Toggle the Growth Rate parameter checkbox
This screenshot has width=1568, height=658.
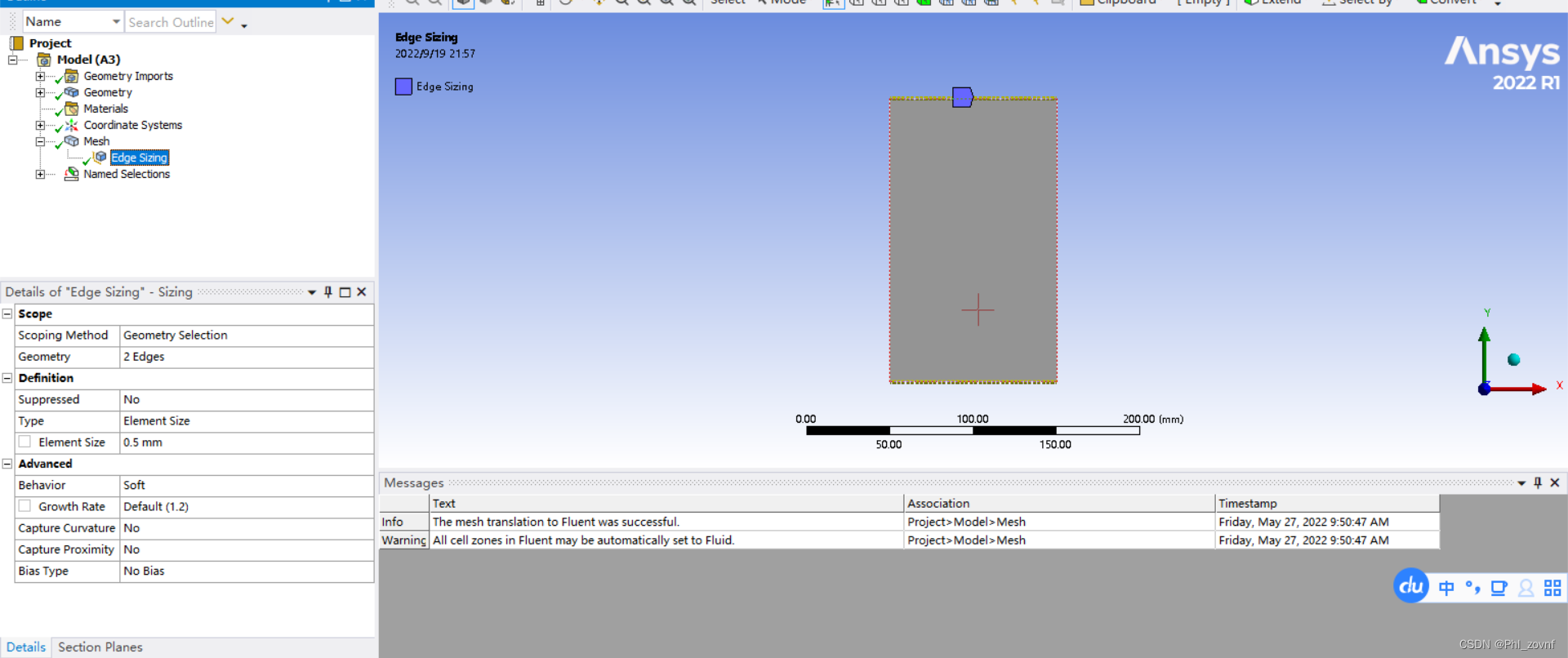point(25,506)
